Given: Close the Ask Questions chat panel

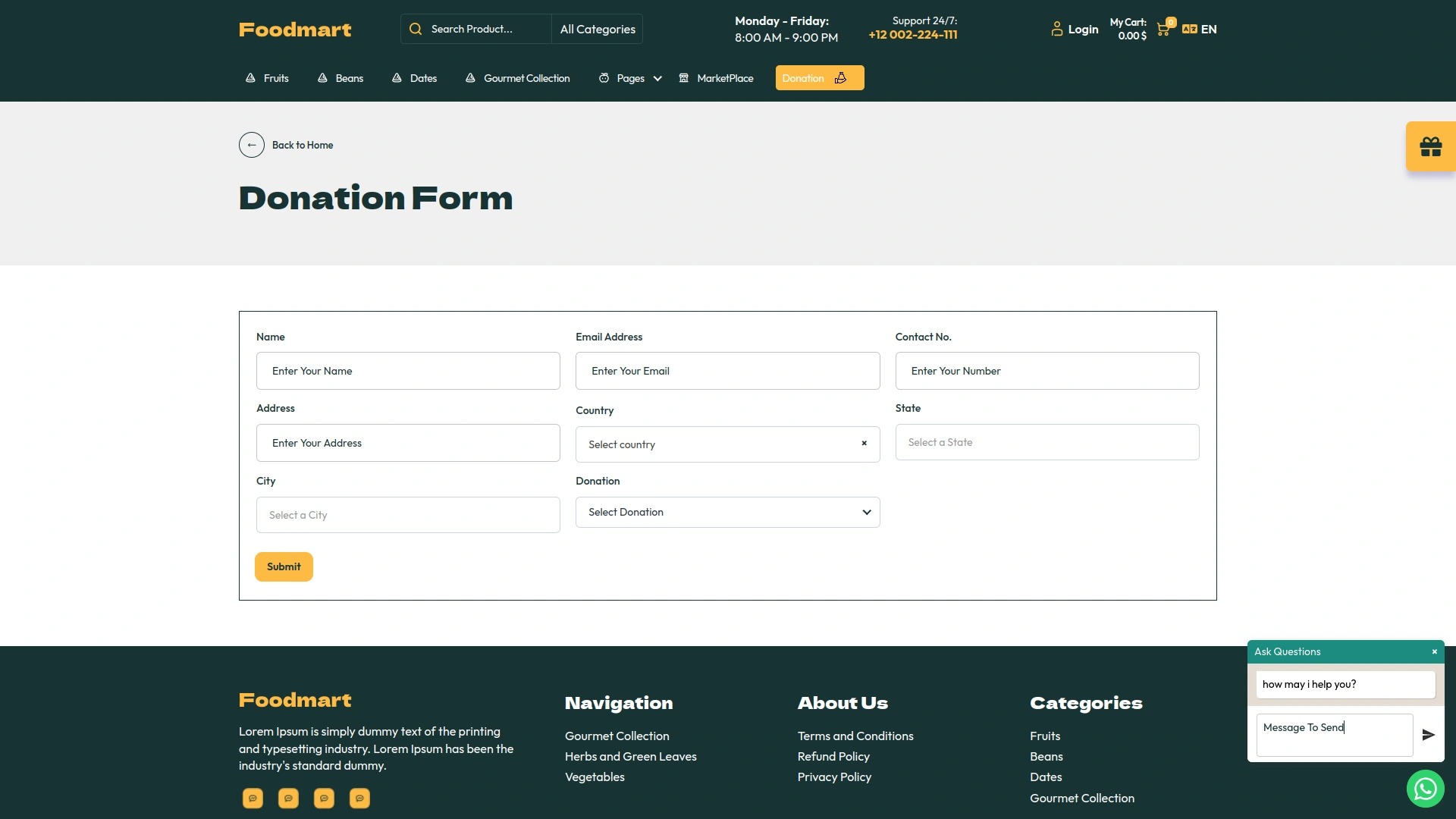Looking at the screenshot, I should (x=1434, y=651).
